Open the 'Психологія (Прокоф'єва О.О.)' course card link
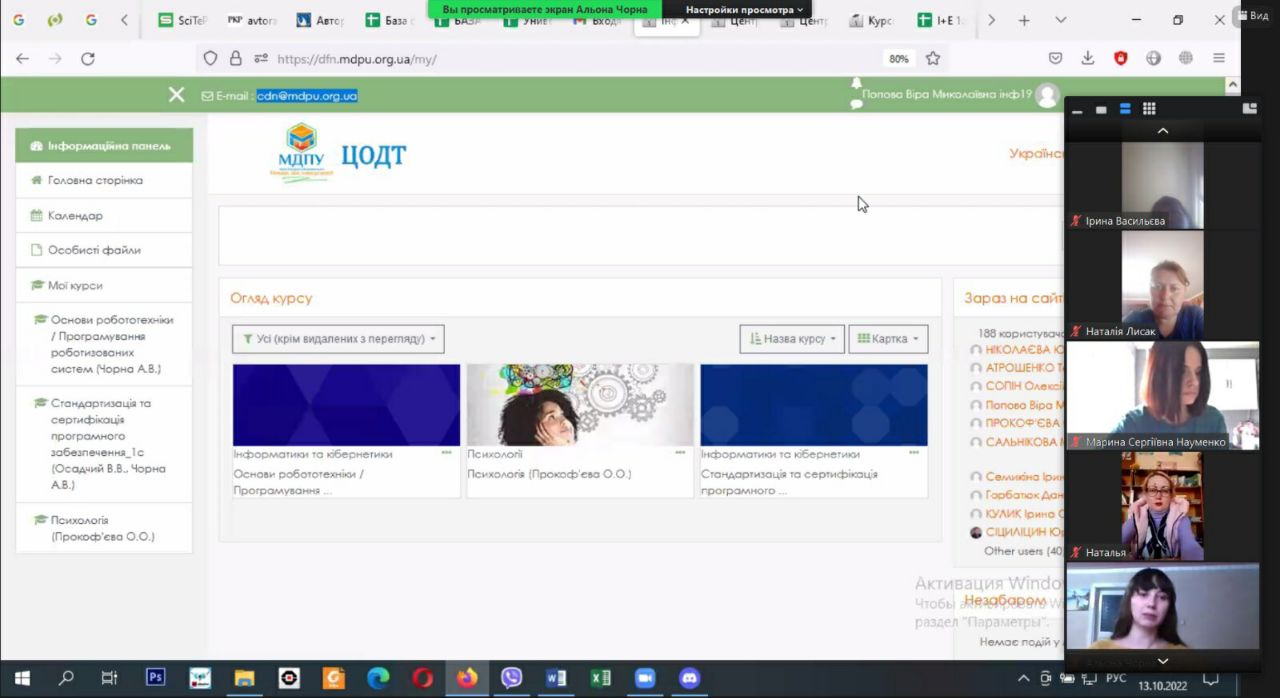The height and width of the screenshot is (698, 1280). coord(549,474)
